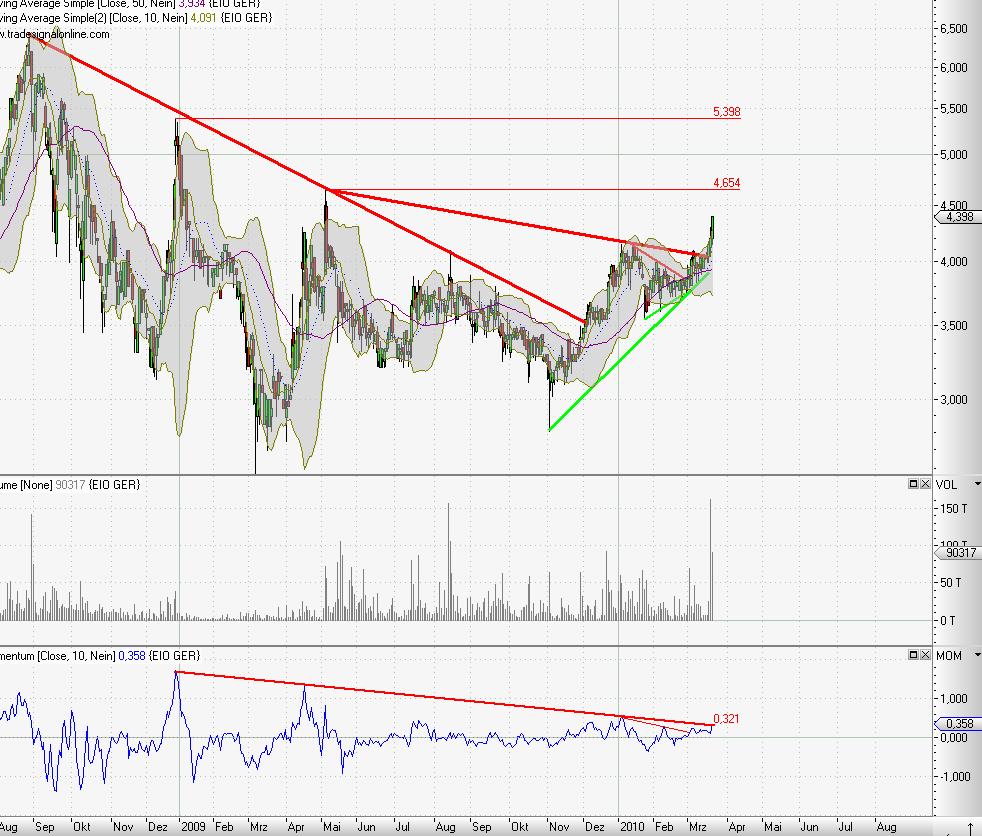
Task: Click the 2009 label on the time axis
Action: (x=193, y=827)
